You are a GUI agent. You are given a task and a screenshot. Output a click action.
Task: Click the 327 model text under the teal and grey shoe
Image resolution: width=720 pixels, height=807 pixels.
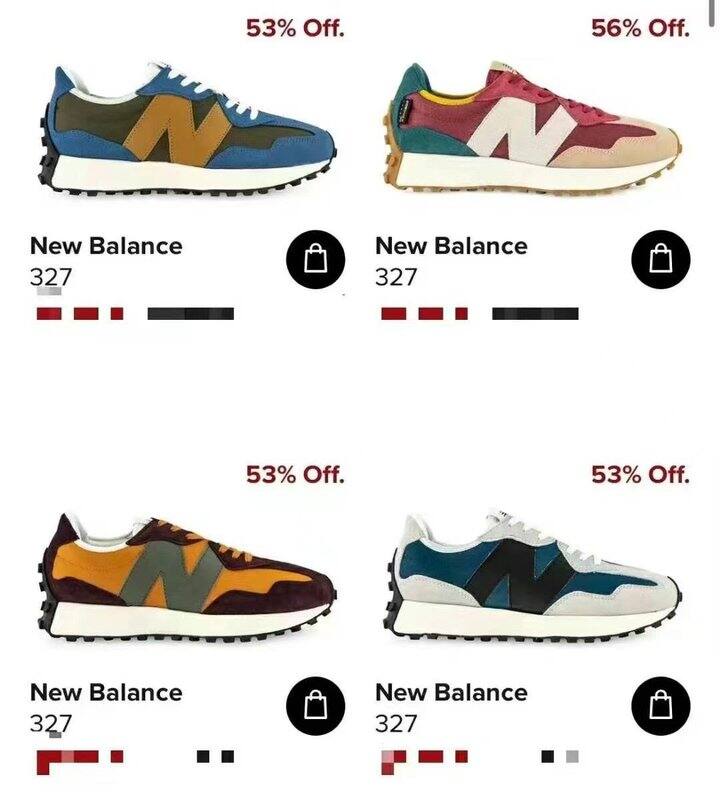[x=396, y=724]
